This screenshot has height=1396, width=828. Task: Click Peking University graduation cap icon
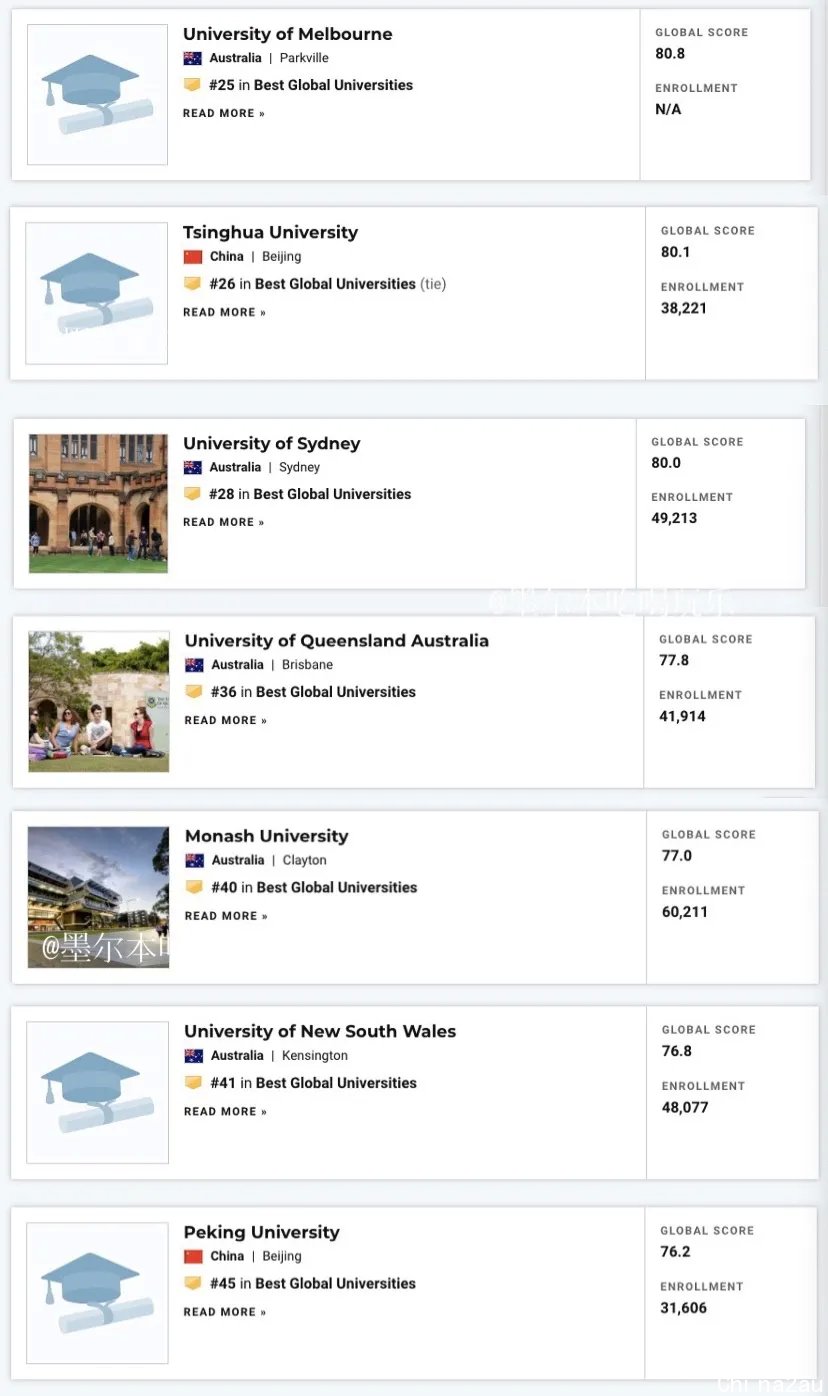click(x=97, y=1292)
